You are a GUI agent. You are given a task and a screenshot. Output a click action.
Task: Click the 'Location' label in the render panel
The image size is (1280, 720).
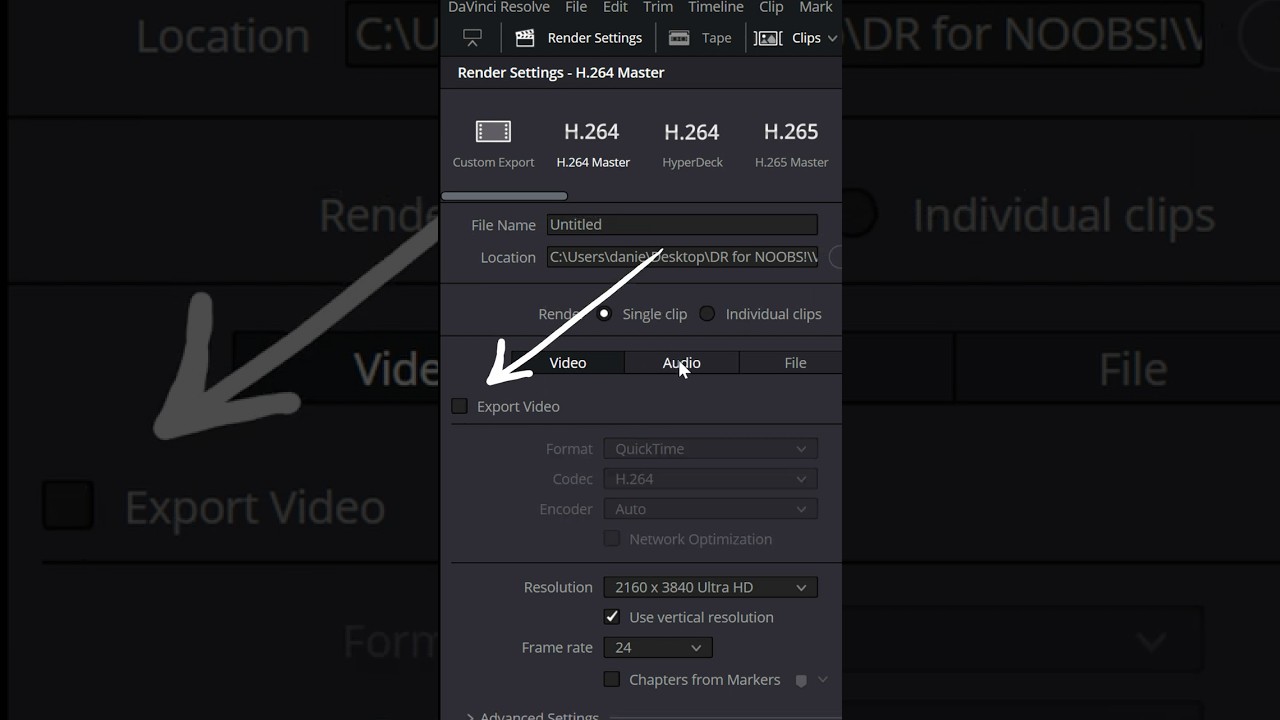pyautogui.click(x=508, y=258)
